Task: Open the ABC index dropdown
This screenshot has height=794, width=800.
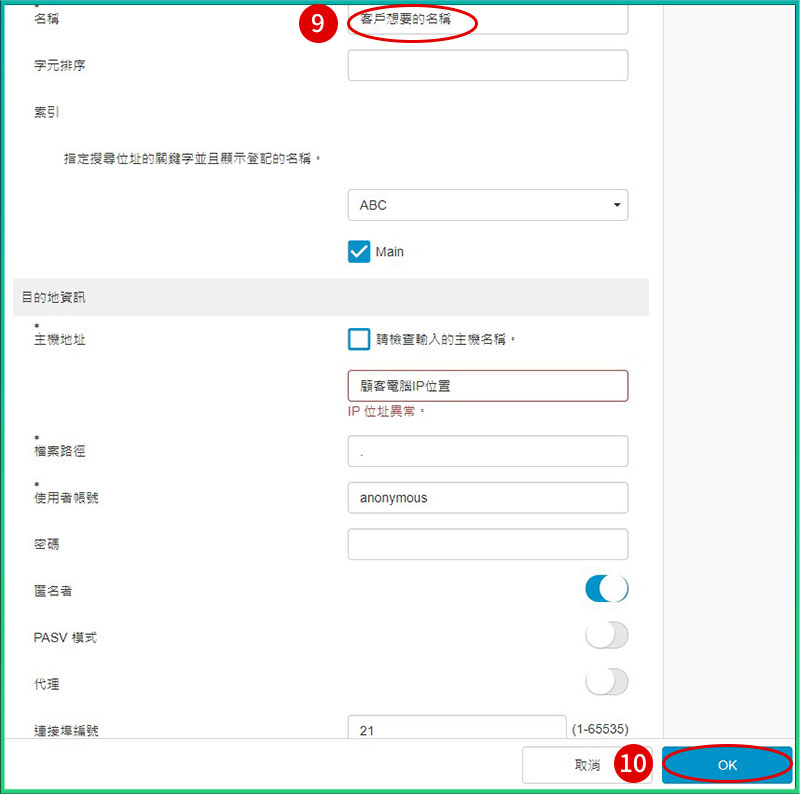Action: point(487,205)
